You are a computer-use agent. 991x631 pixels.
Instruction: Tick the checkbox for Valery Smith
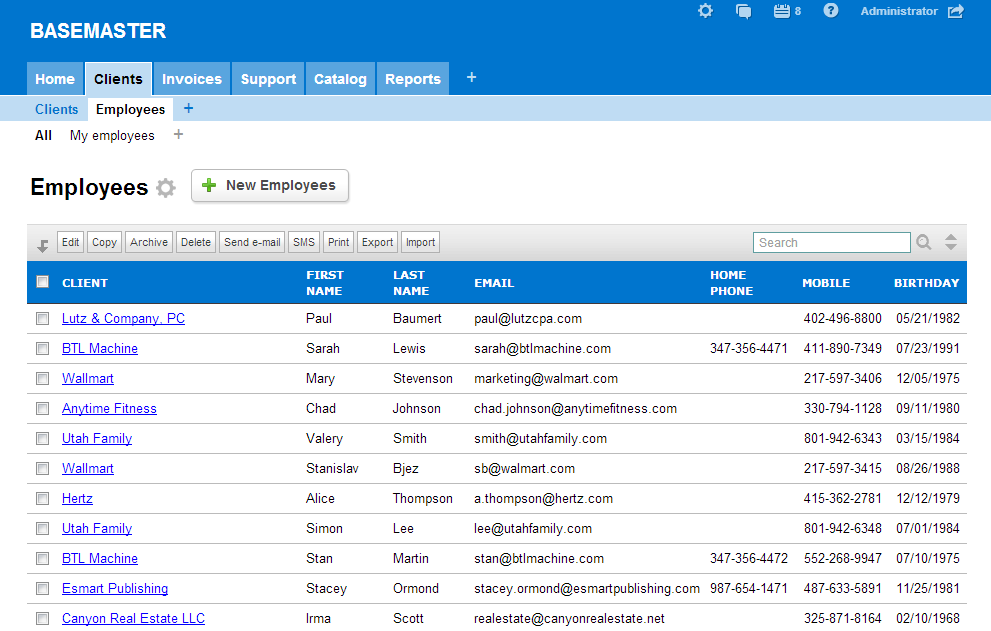click(42, 438)
